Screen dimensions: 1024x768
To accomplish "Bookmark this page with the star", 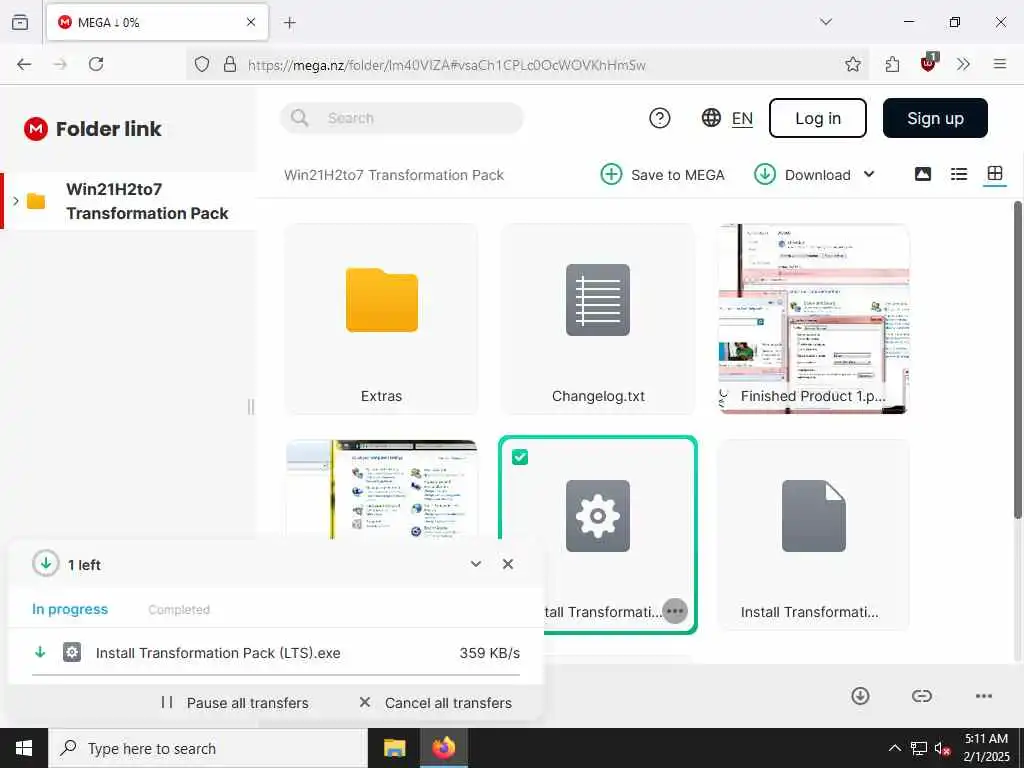I will click(852, 64).
